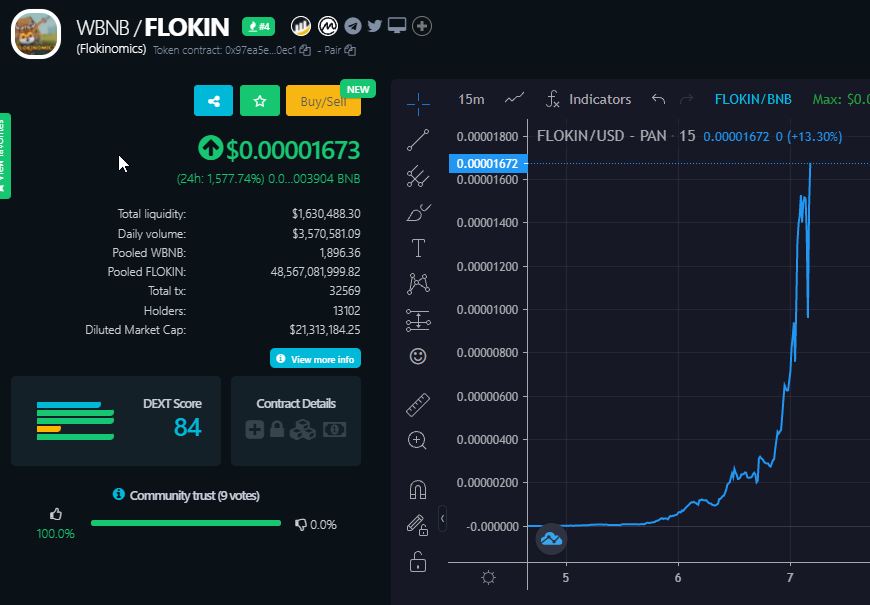Viewport: 870px width, 605px height.
Task: Click the $0.00001673 current price
Action: (x=293, y=150)
